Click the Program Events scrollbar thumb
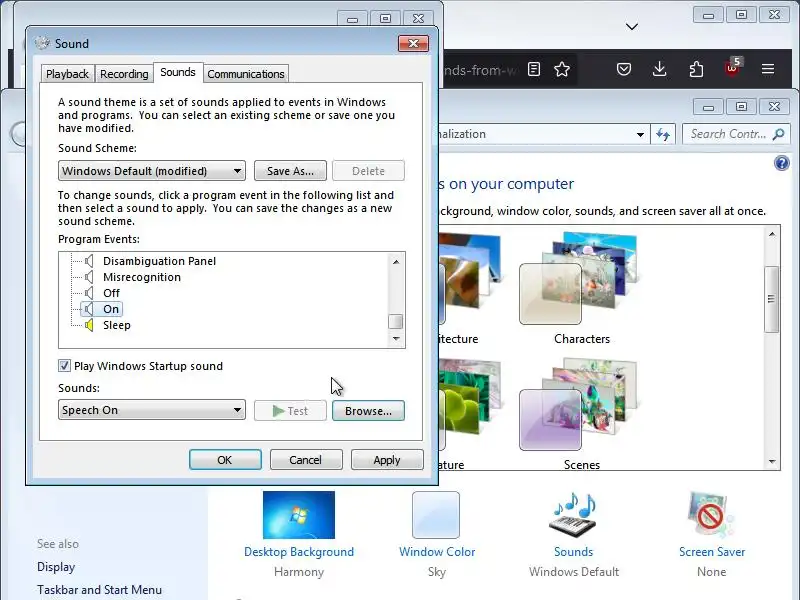The width and height of the screenshot is (800, 600). coord(395,321)
